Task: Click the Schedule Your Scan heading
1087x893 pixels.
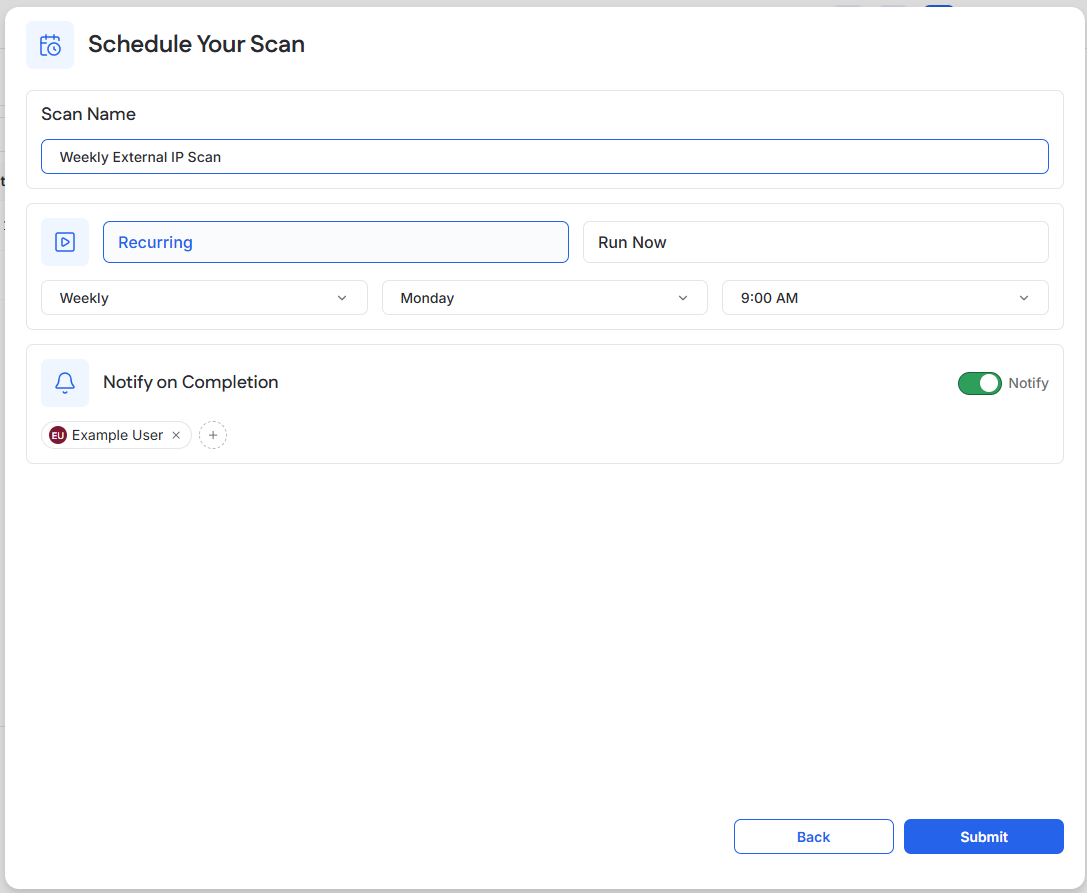Action: 196,44
